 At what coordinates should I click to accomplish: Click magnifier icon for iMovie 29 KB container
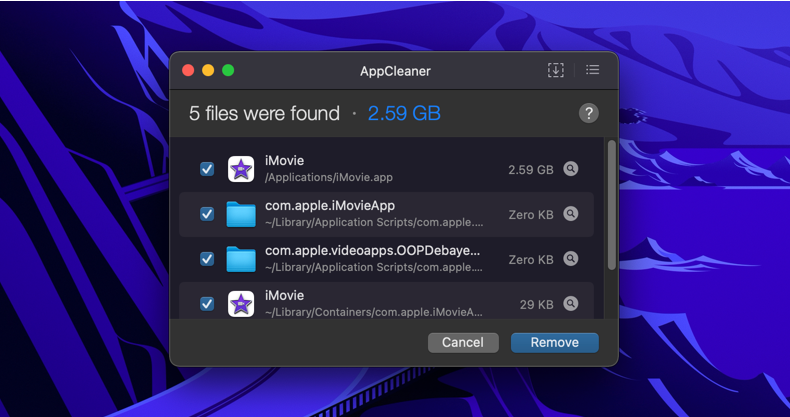click(570, 304)
